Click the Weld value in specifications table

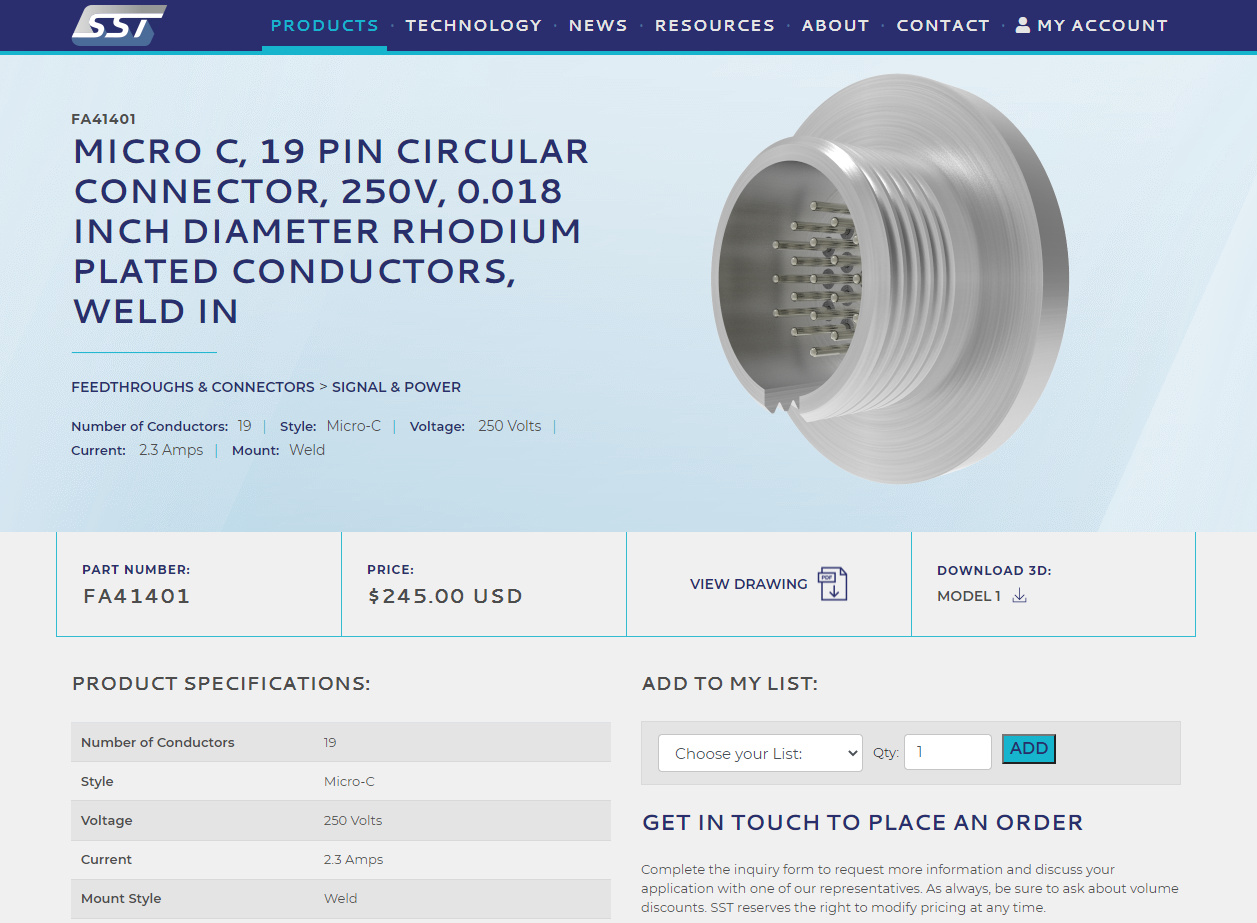coord(340,898)
